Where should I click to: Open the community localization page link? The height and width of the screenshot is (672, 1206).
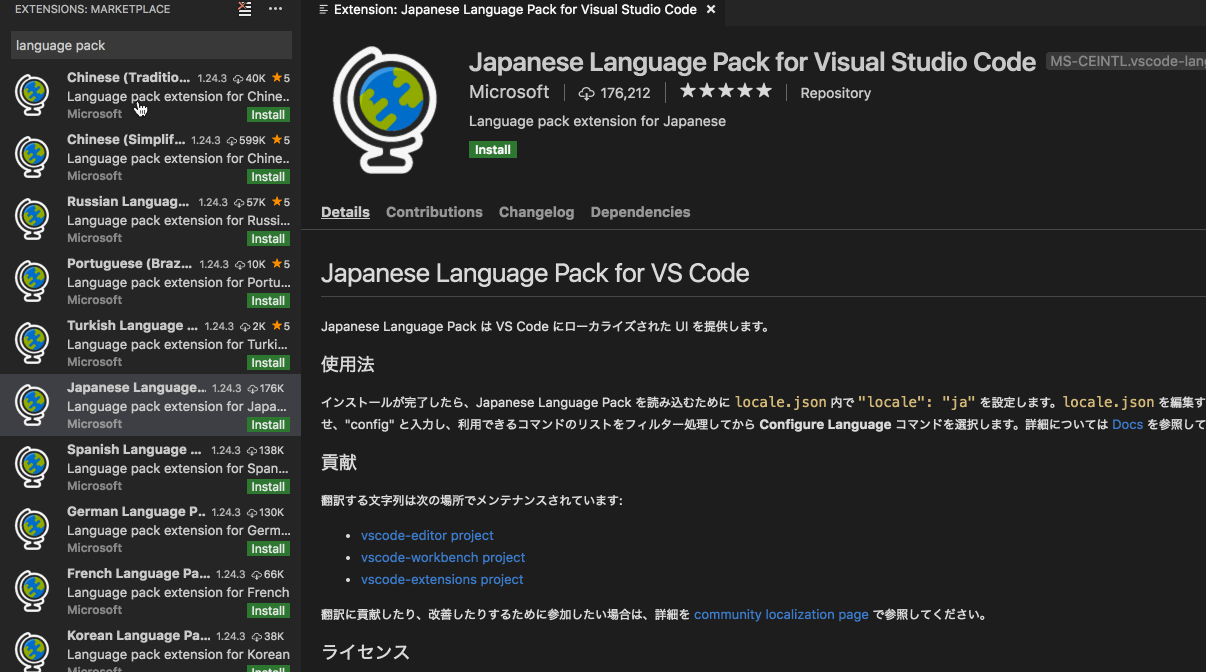point(781,614)
